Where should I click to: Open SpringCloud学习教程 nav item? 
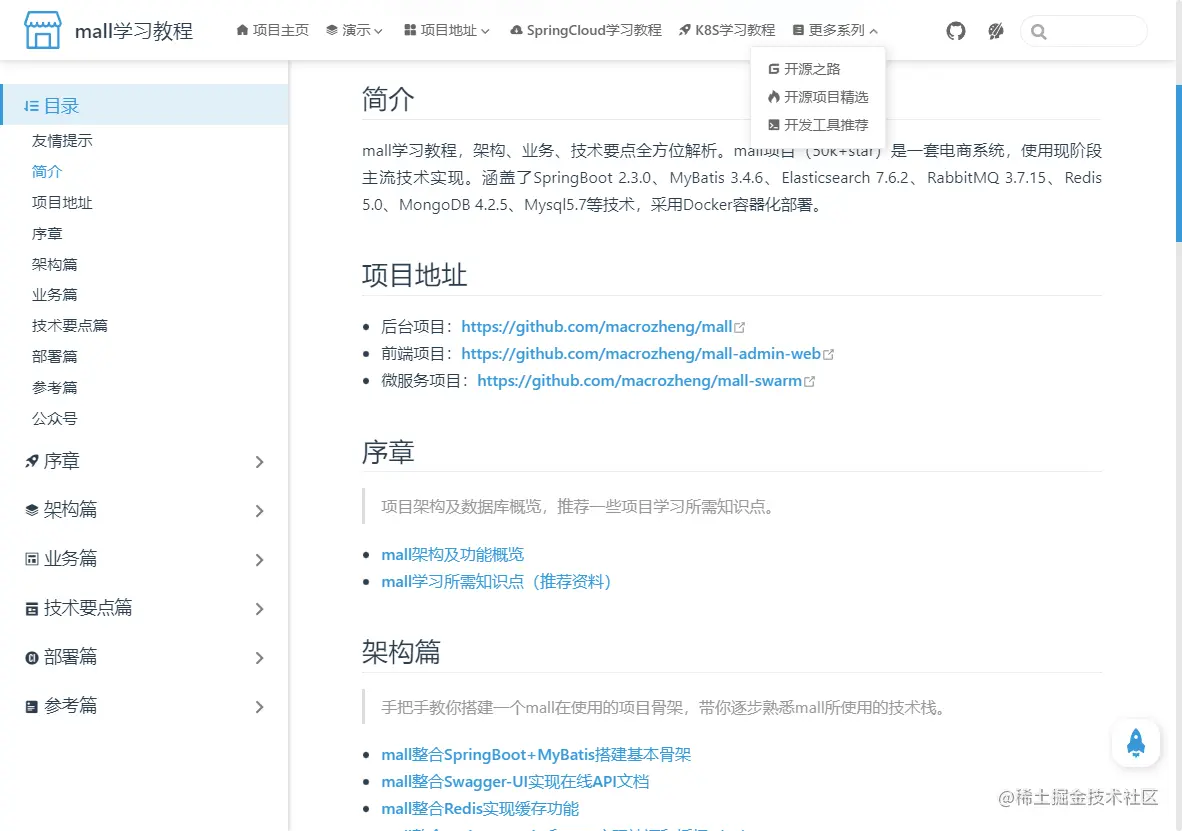[586, 30]
